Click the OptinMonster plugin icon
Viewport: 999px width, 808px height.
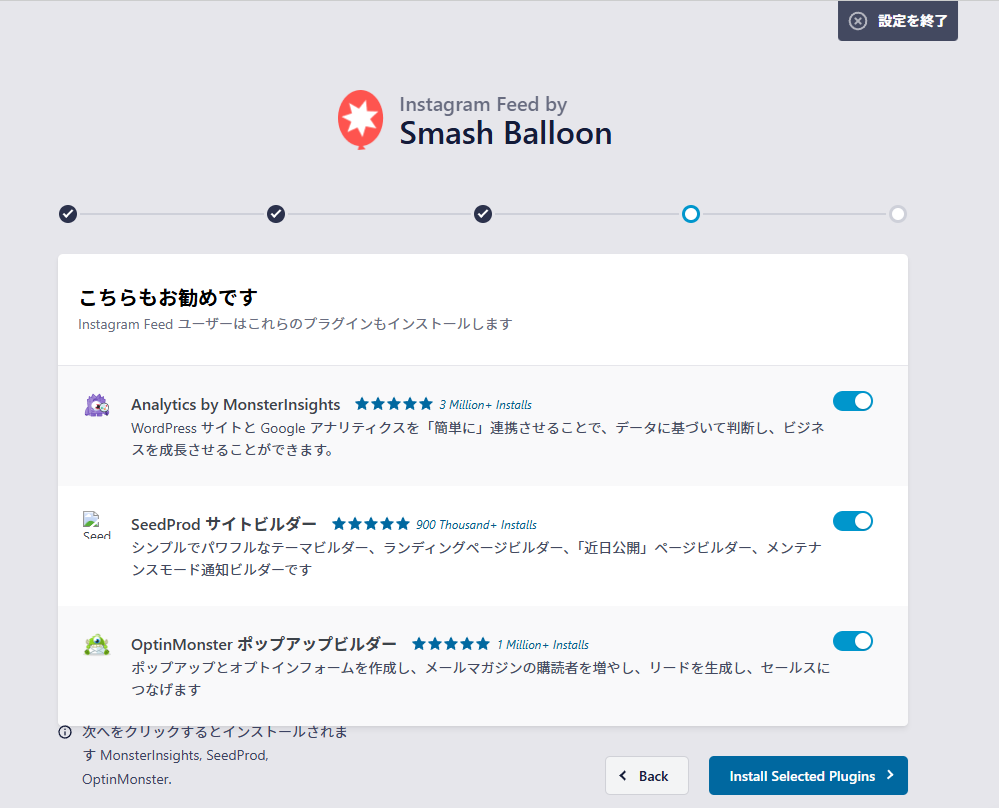[x=97, y=645]
